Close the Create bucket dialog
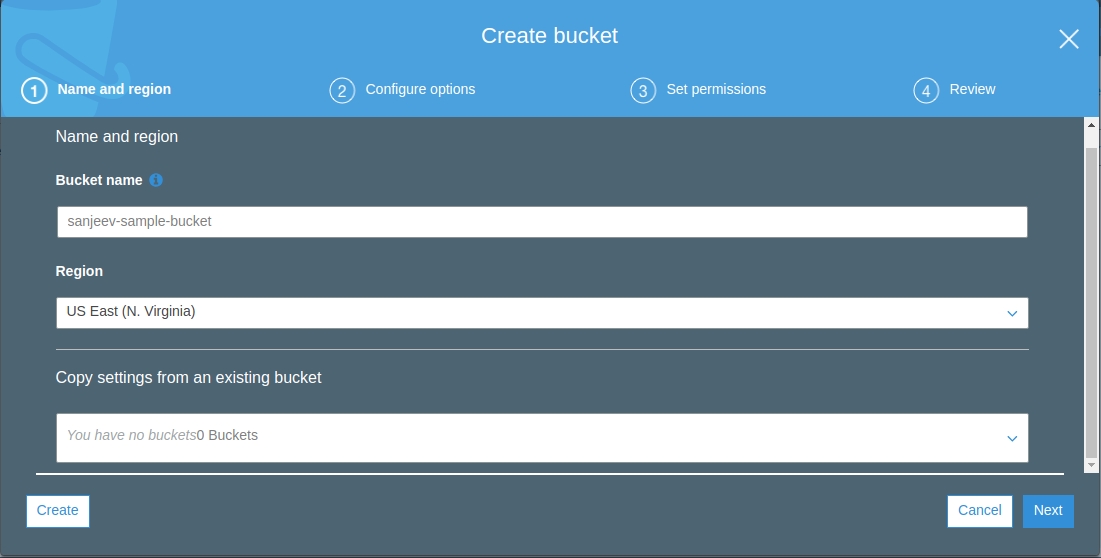The image size is (1101, 558). (x=1068, y=39)
